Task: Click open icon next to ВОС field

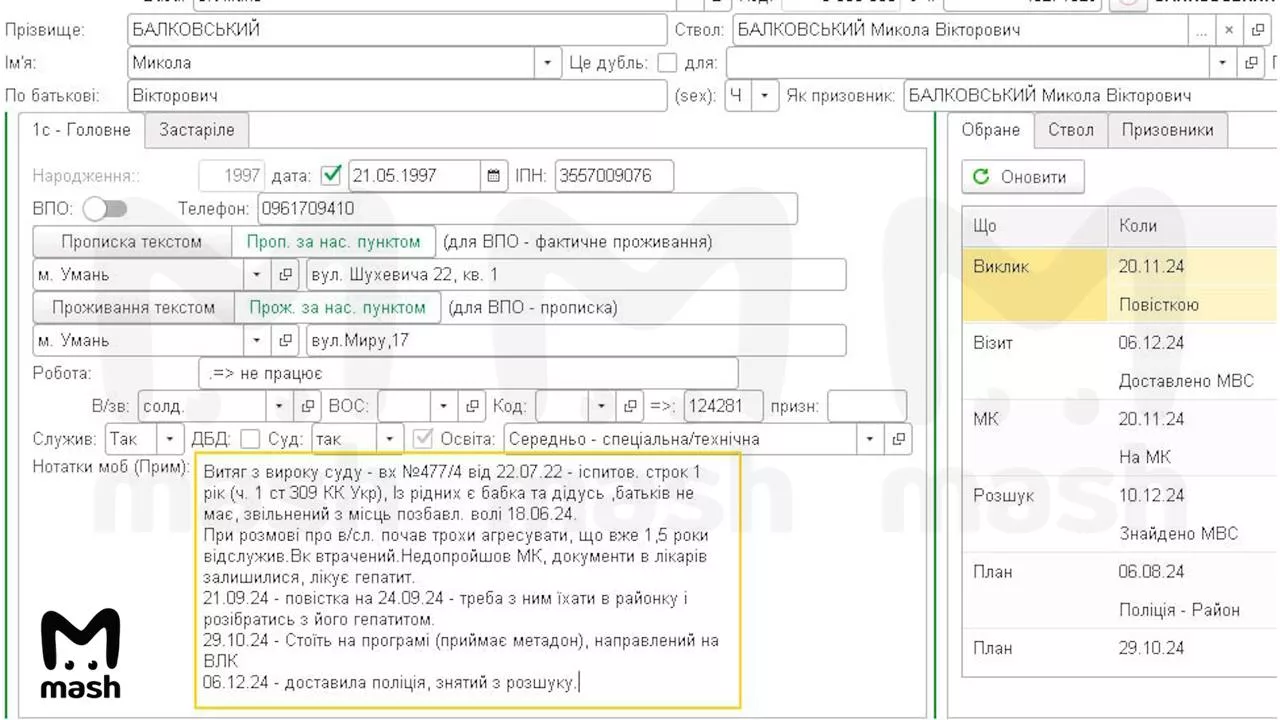Action: pos(470,406)
